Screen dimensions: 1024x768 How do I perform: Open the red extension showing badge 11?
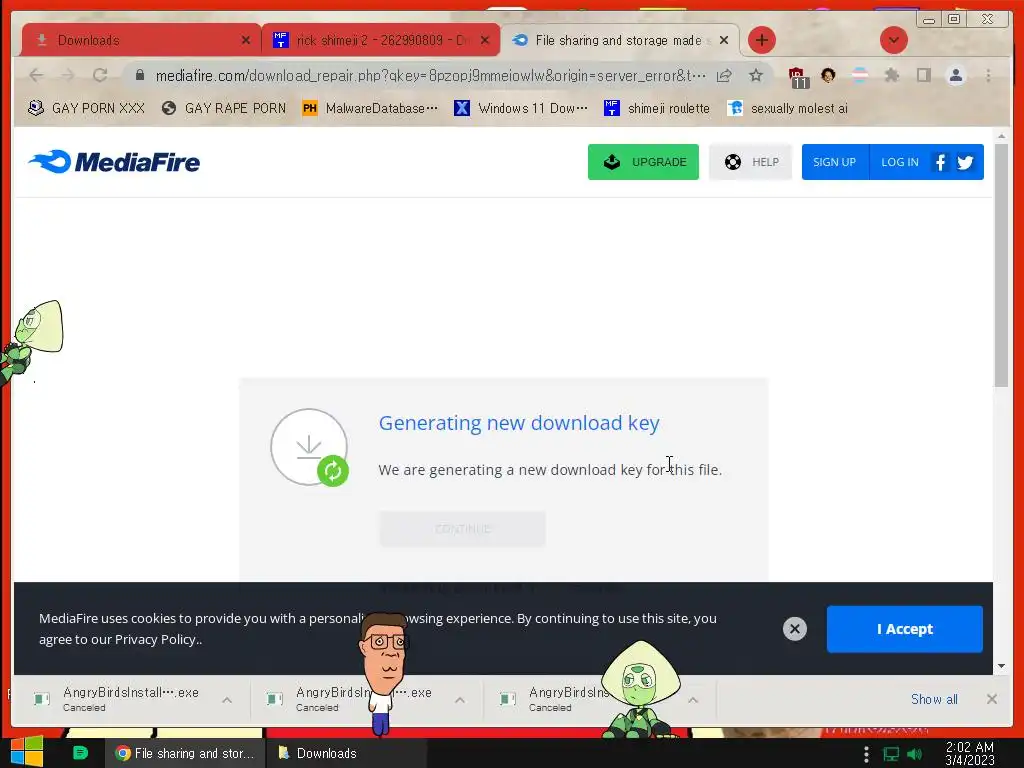(x=797, y=77)
